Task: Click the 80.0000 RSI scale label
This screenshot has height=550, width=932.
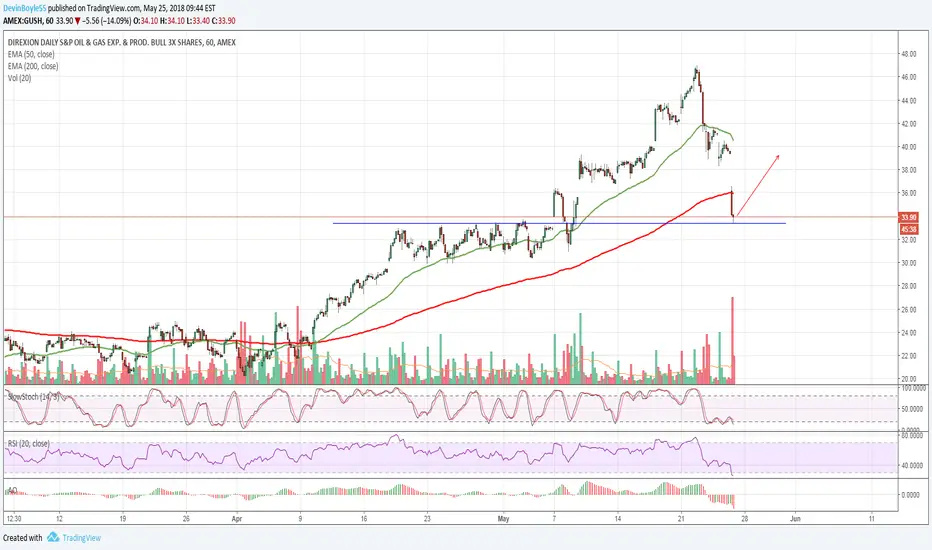Action: point(914,436)
